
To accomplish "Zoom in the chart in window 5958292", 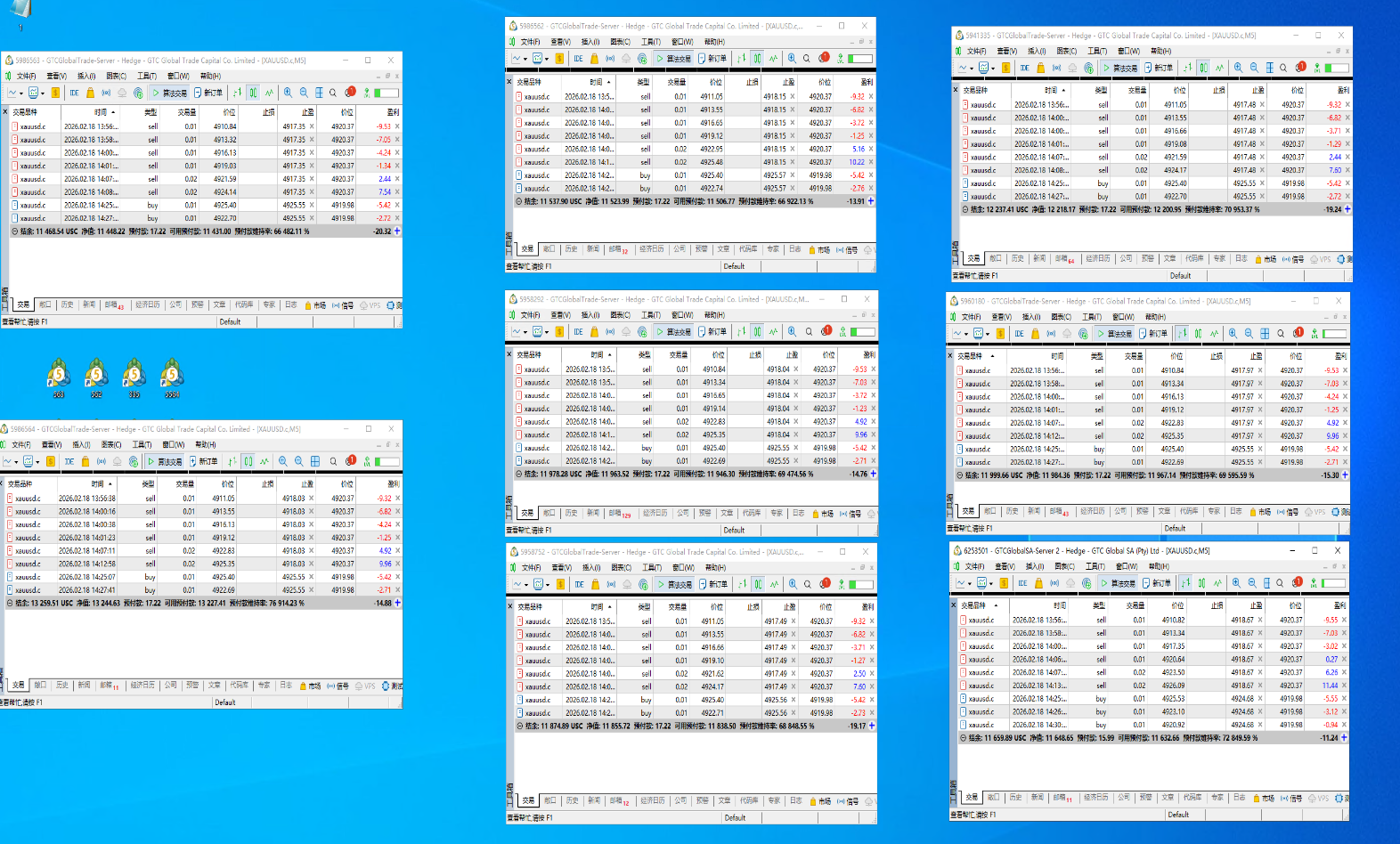I will point(792,332).
